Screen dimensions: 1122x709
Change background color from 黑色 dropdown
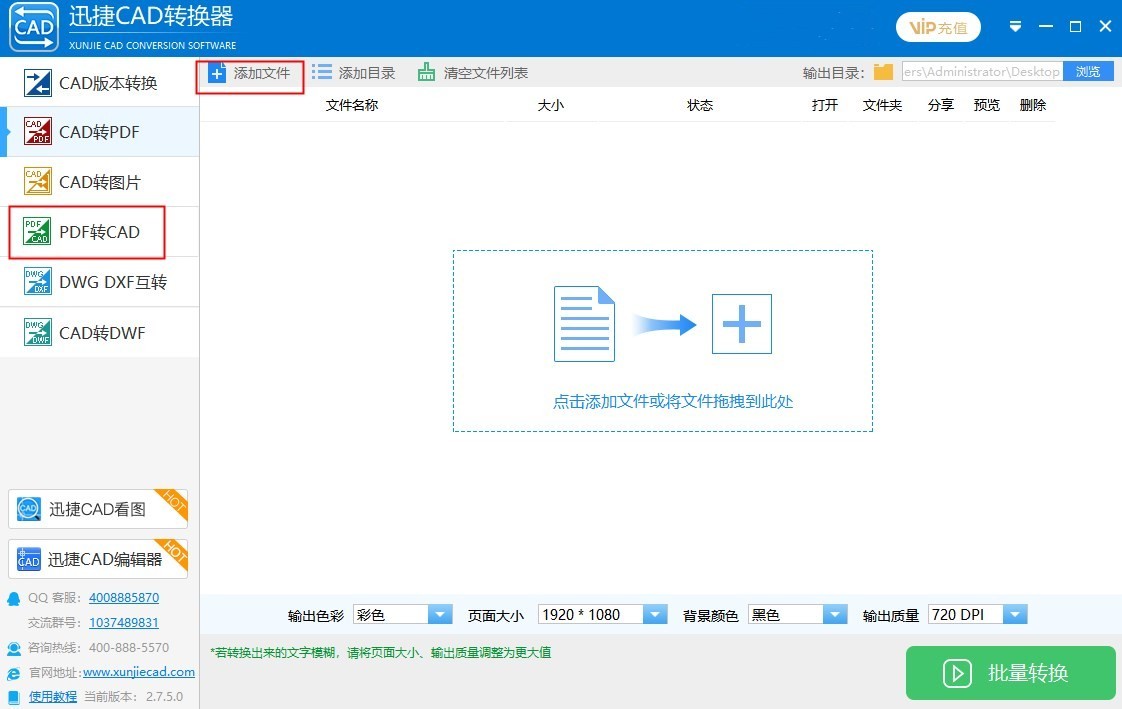tap(834, 614)
